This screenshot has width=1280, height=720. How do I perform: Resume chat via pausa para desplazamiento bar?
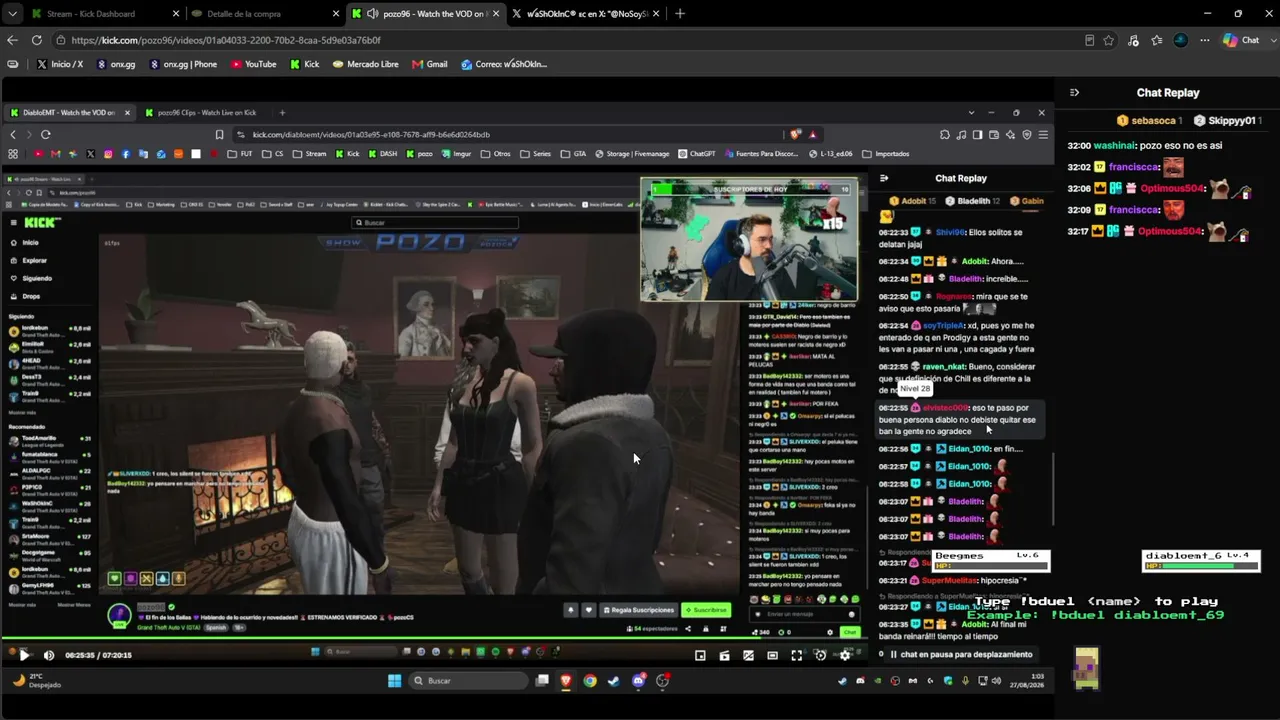(x=960, y=655)
